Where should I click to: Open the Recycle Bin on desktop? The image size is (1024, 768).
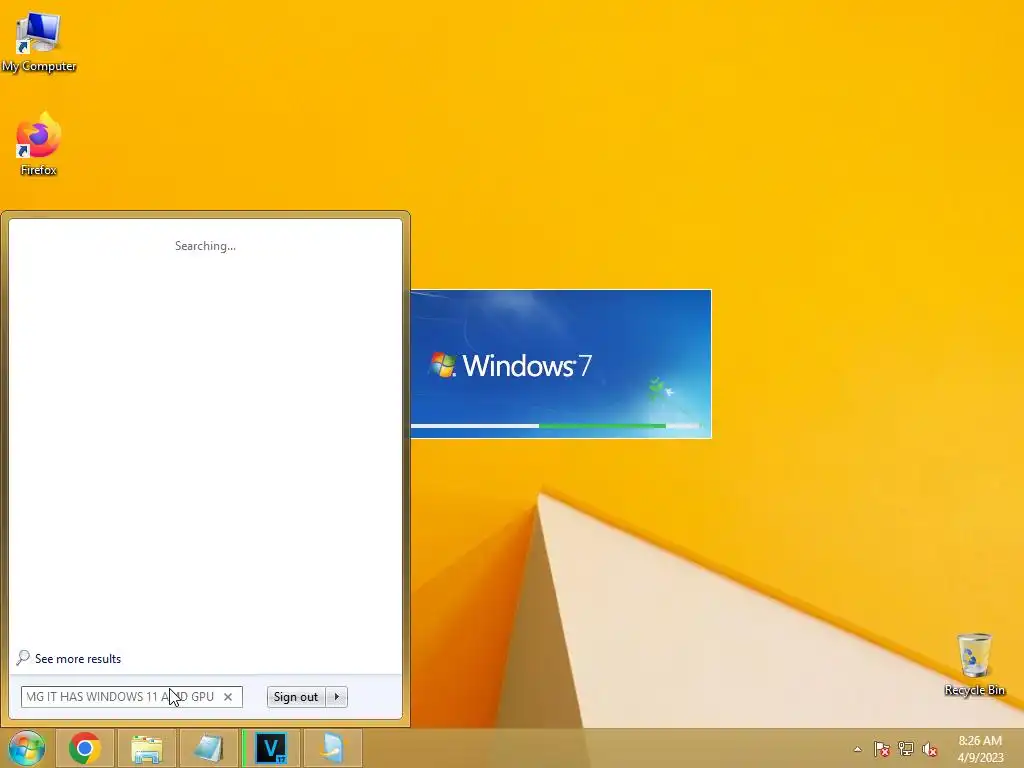point(974,664)
